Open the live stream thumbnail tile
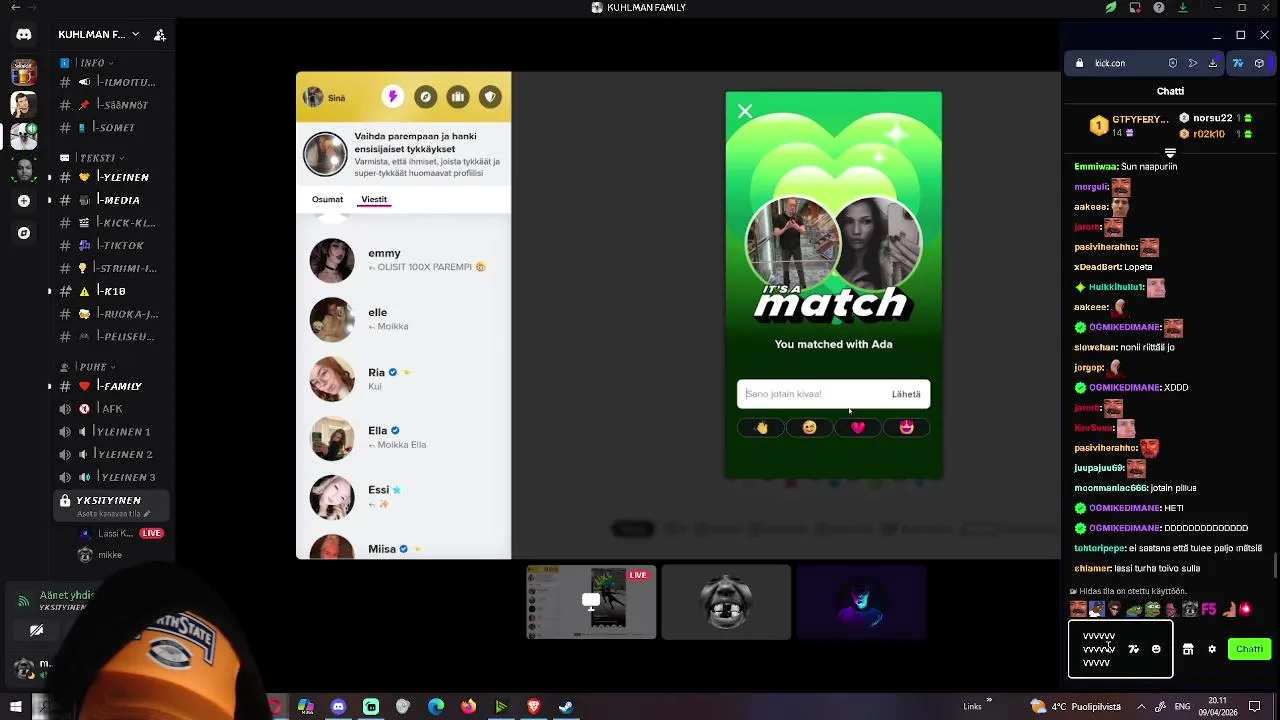 [591, 602]
